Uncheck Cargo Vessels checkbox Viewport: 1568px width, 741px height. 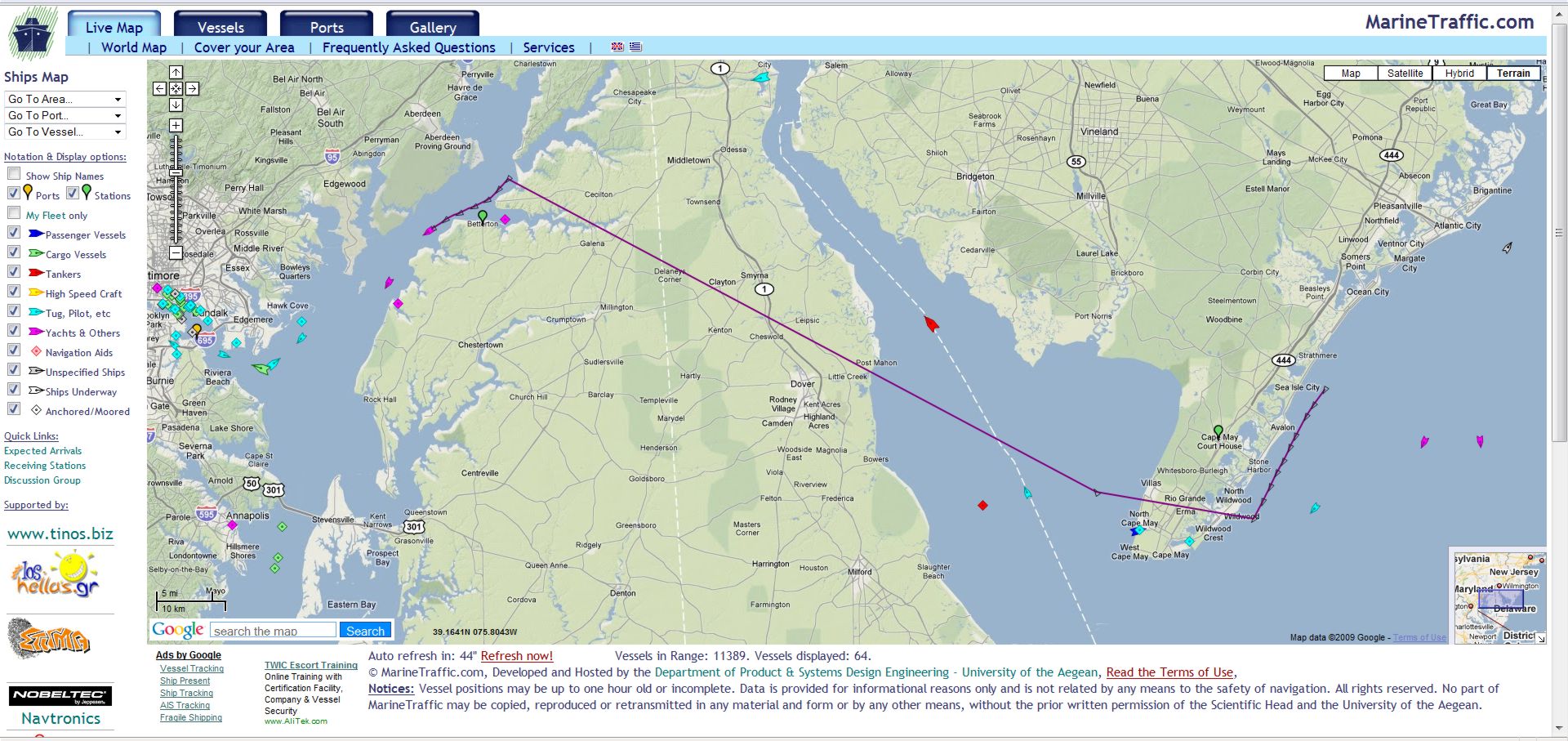(x=14, y=252)
